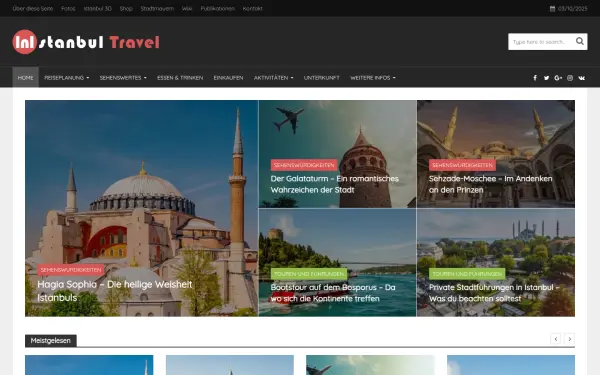Expand the Aktivitäten menu
The width and height of the screenshot is (600, 375).
pyautogui.click(x=273, y=78)
